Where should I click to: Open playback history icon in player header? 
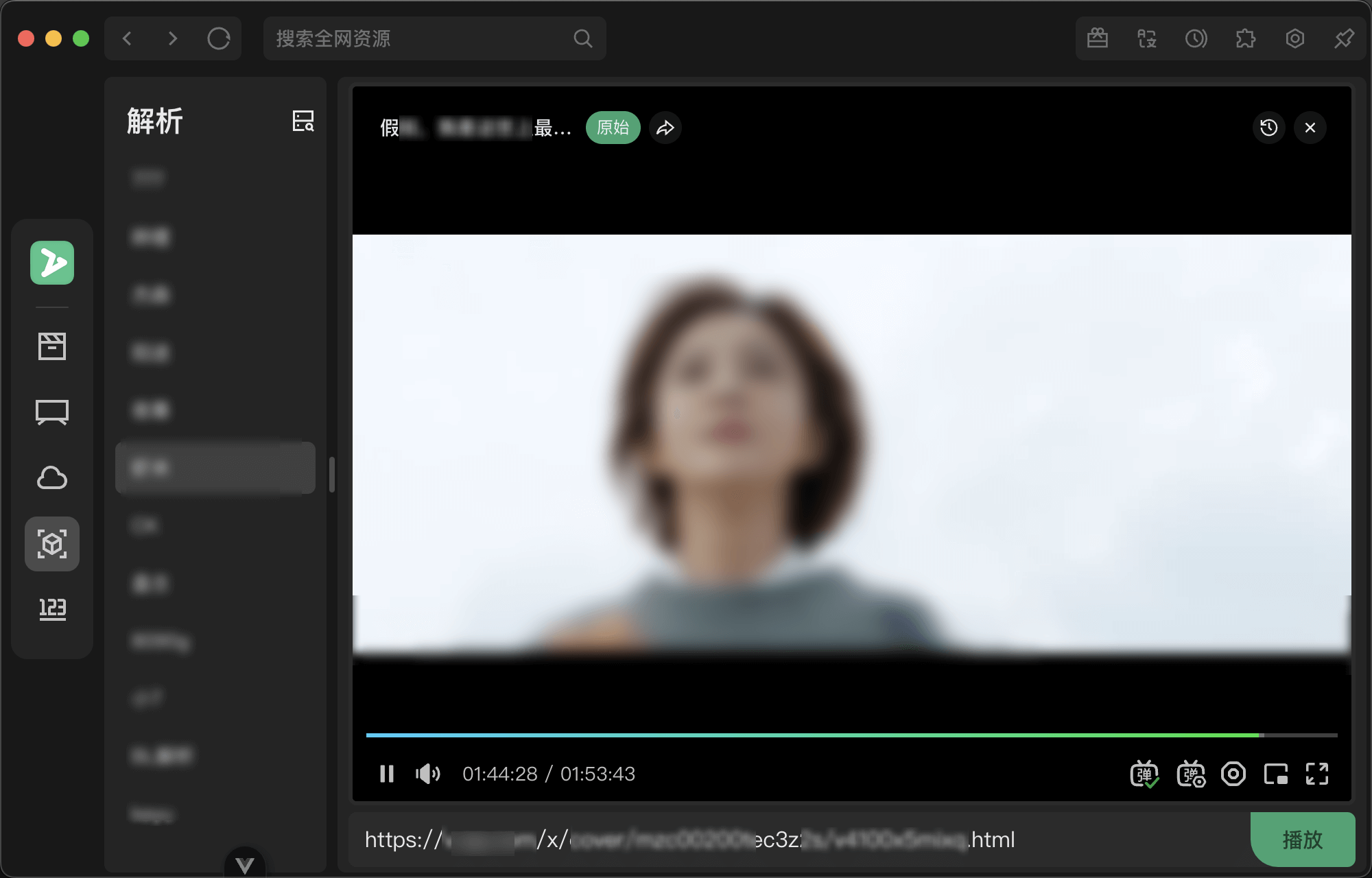pyautogui.click(x=1269, y=128)
